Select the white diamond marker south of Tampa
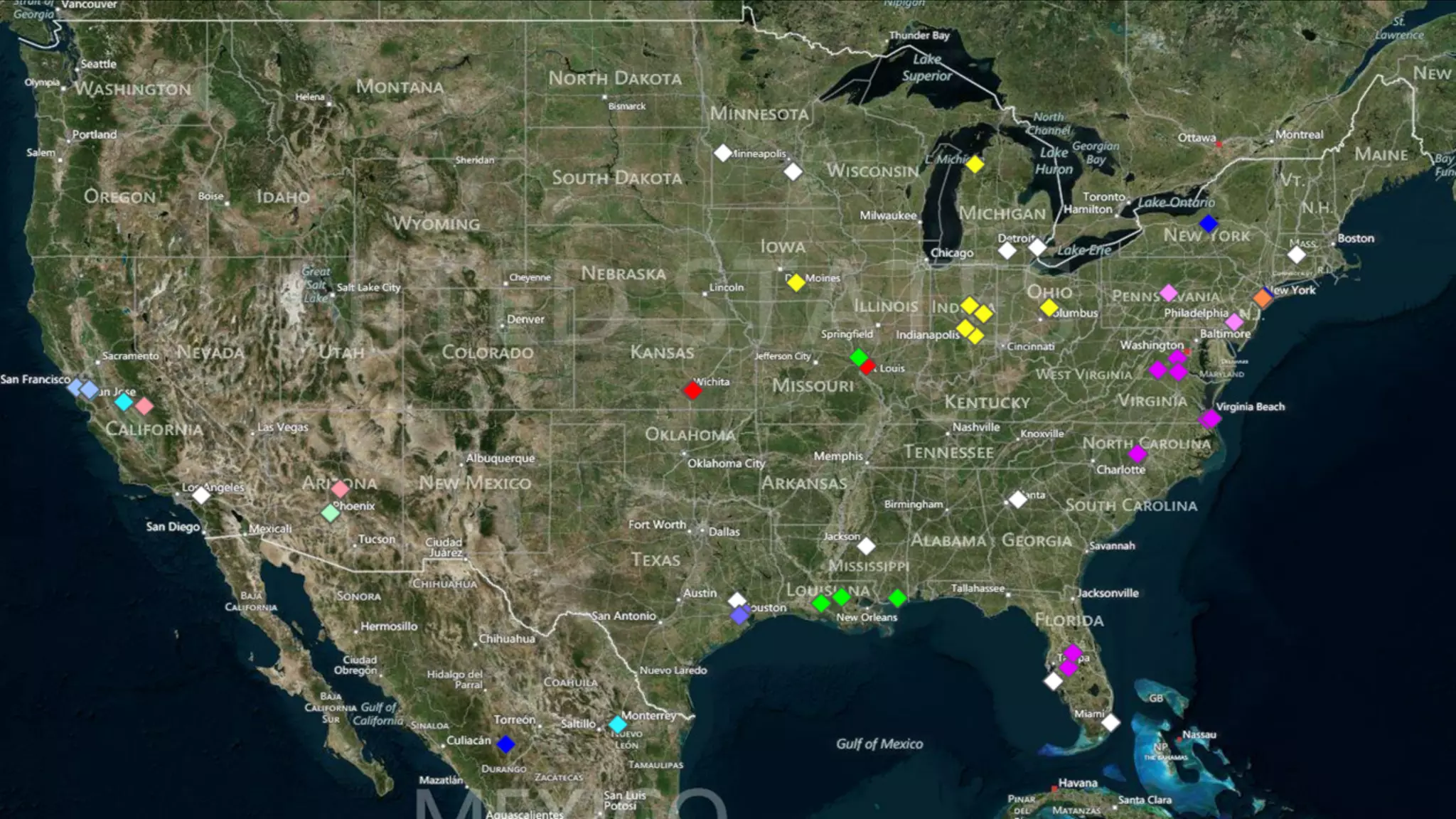The height and width of the screenshot is (819, 1456). point(1053,681)
